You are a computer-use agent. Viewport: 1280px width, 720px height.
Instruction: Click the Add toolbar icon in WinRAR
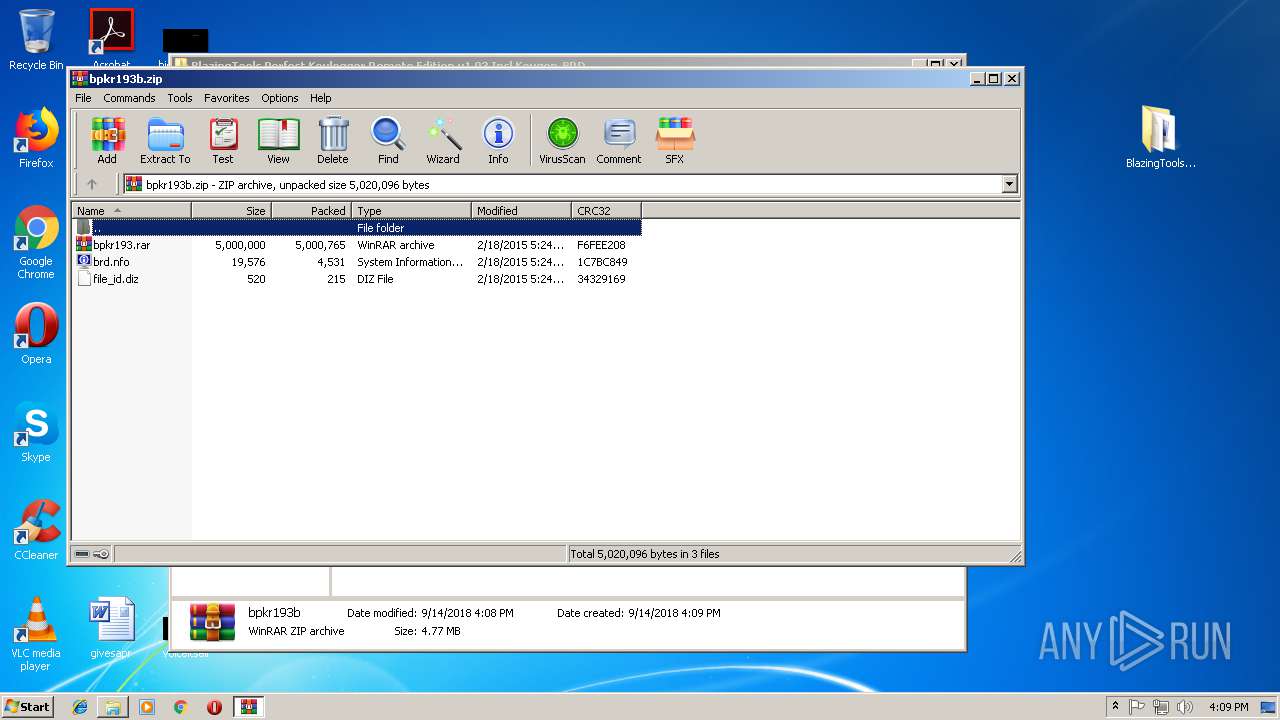(x=107, y=140)
